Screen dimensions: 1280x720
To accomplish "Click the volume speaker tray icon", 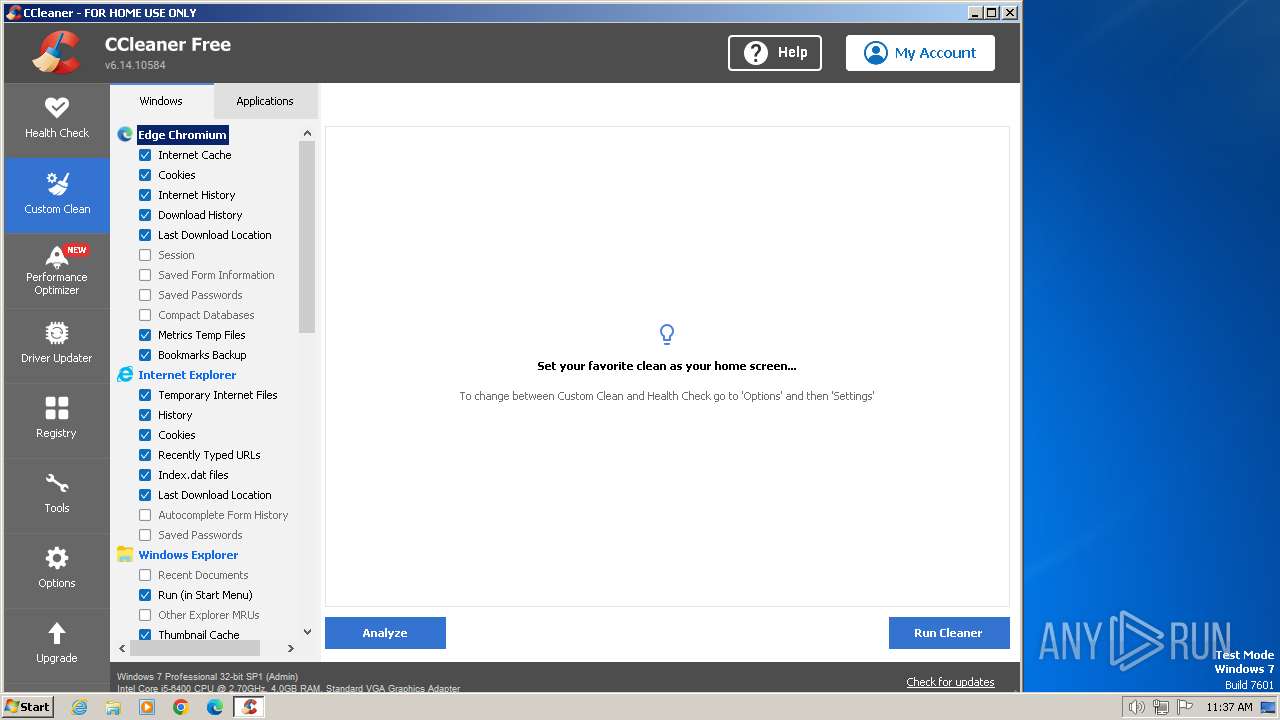I will point(1136,707).
